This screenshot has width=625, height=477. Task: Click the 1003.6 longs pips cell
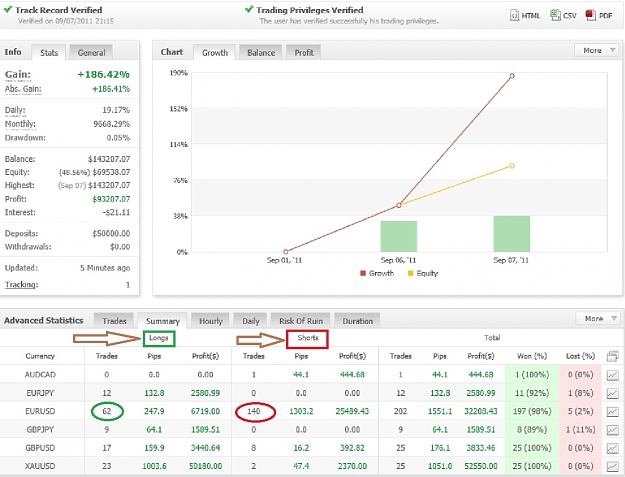154,466
